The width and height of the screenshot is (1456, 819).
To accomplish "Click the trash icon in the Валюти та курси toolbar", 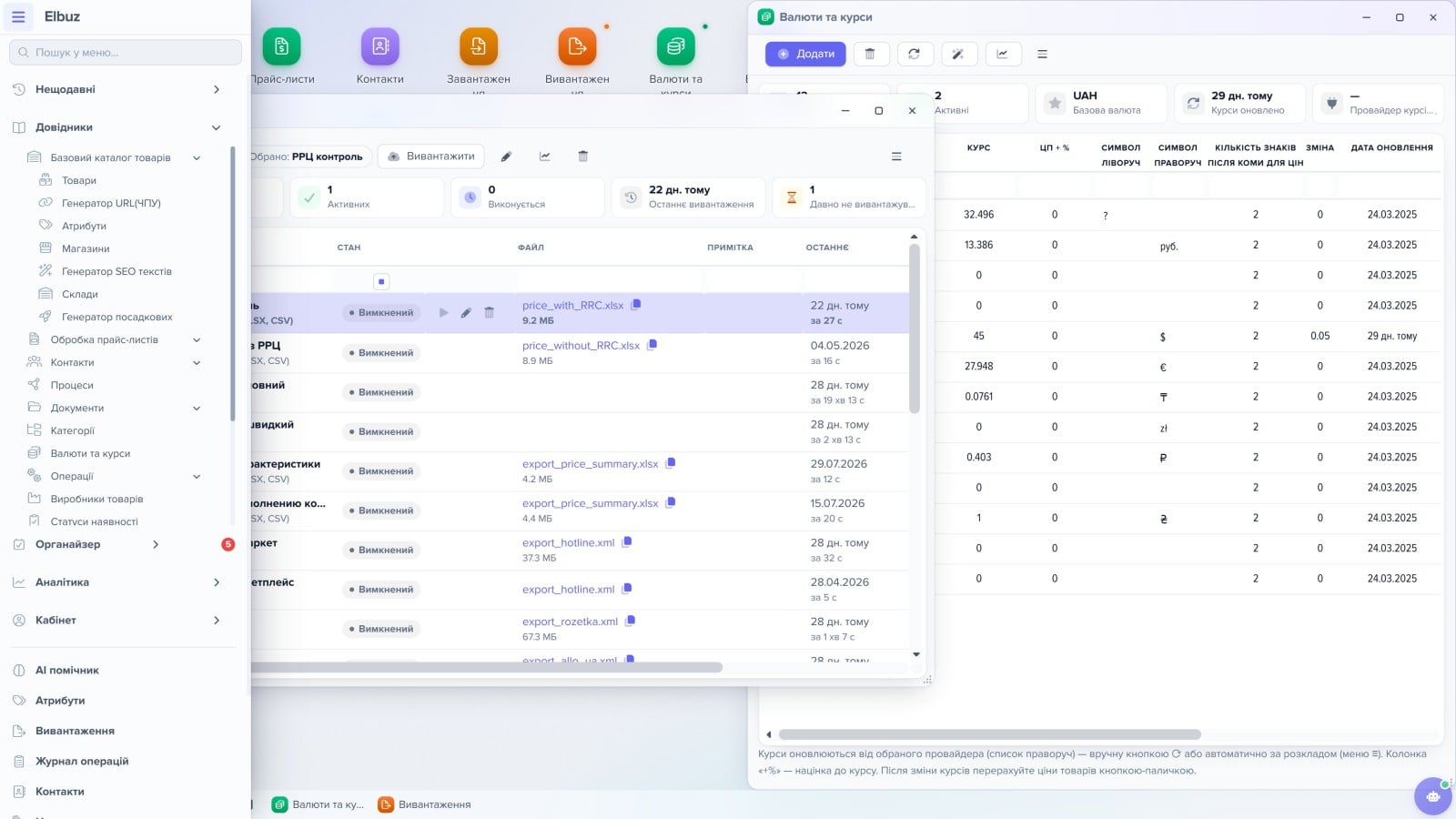I will point(870,54).
